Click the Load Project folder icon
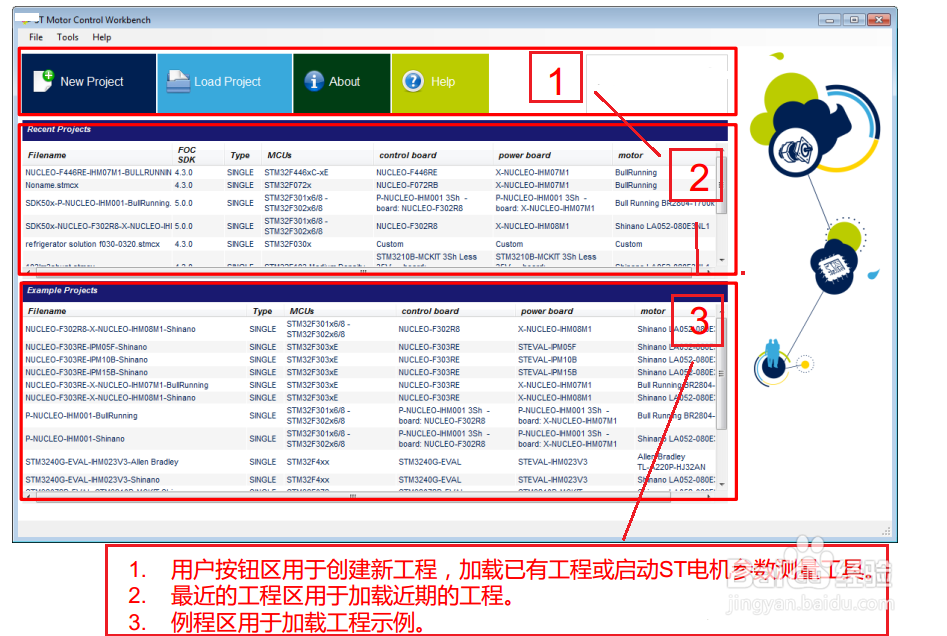 178,82
